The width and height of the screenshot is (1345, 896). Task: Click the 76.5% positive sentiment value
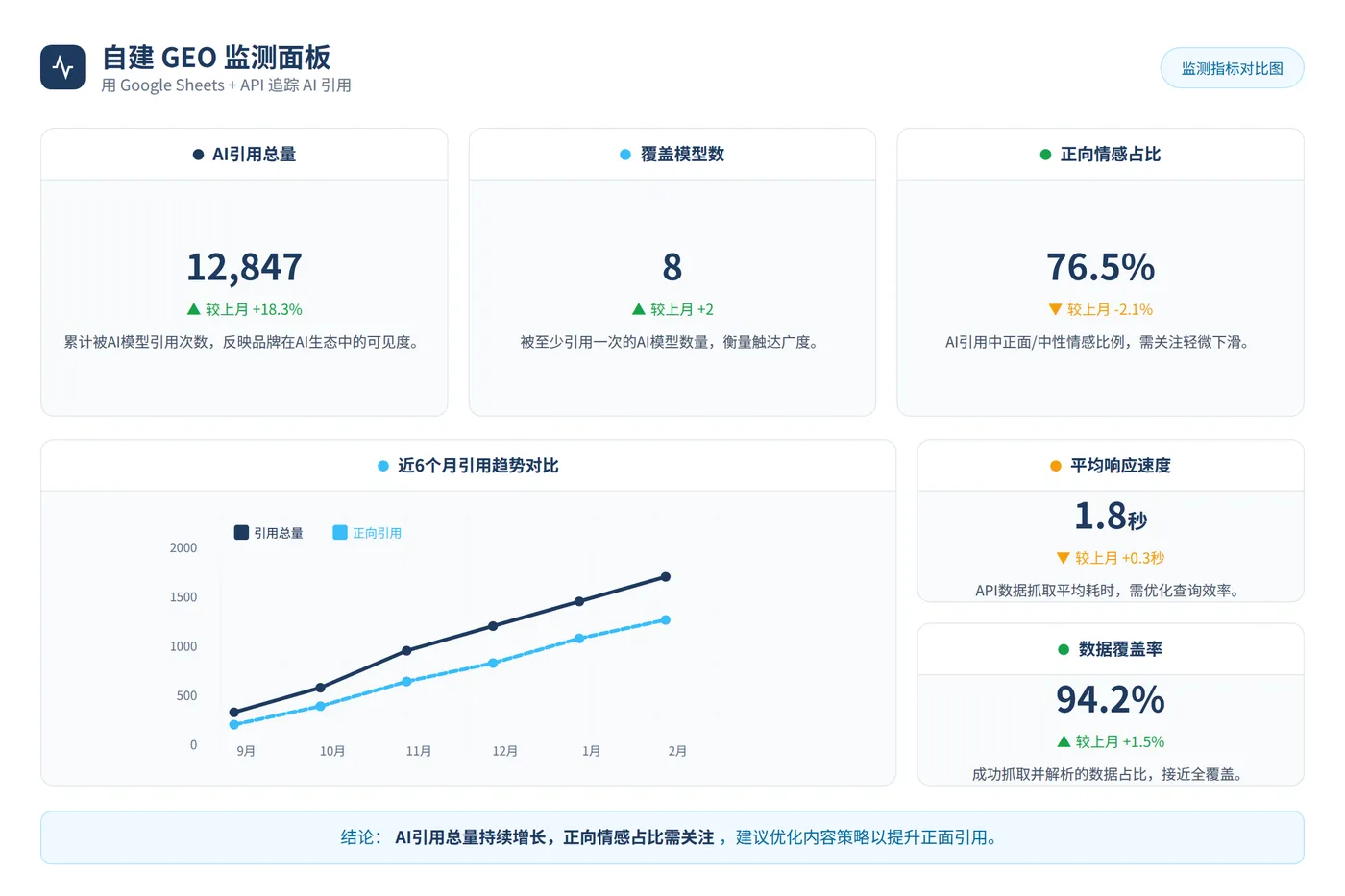point(1100,267)
